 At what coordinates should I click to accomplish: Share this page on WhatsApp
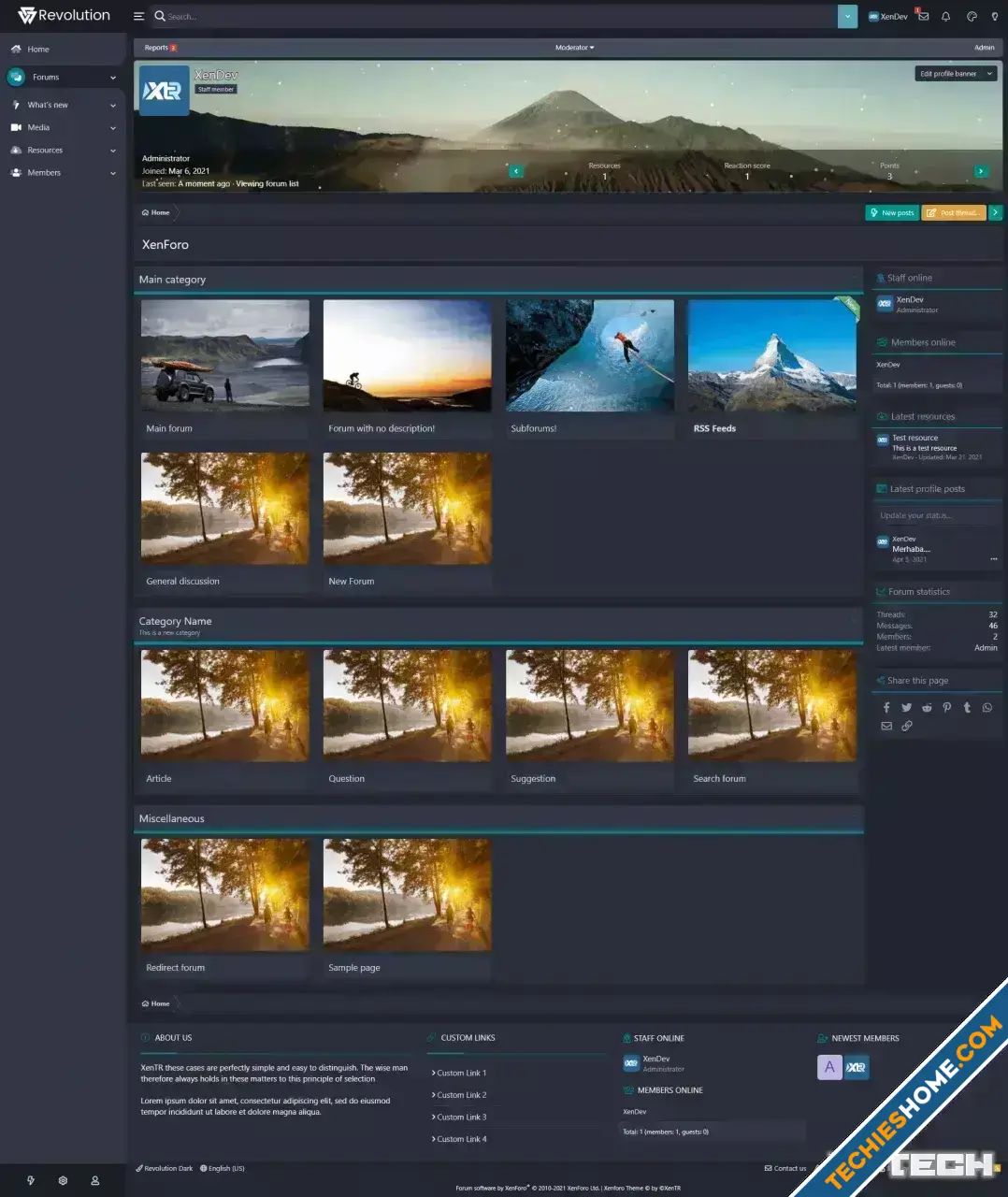[987, 708]
